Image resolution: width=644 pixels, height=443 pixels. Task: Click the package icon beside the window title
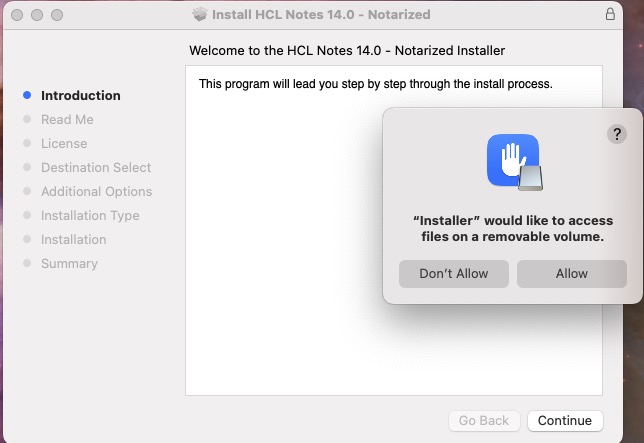(x=199, y=15)
